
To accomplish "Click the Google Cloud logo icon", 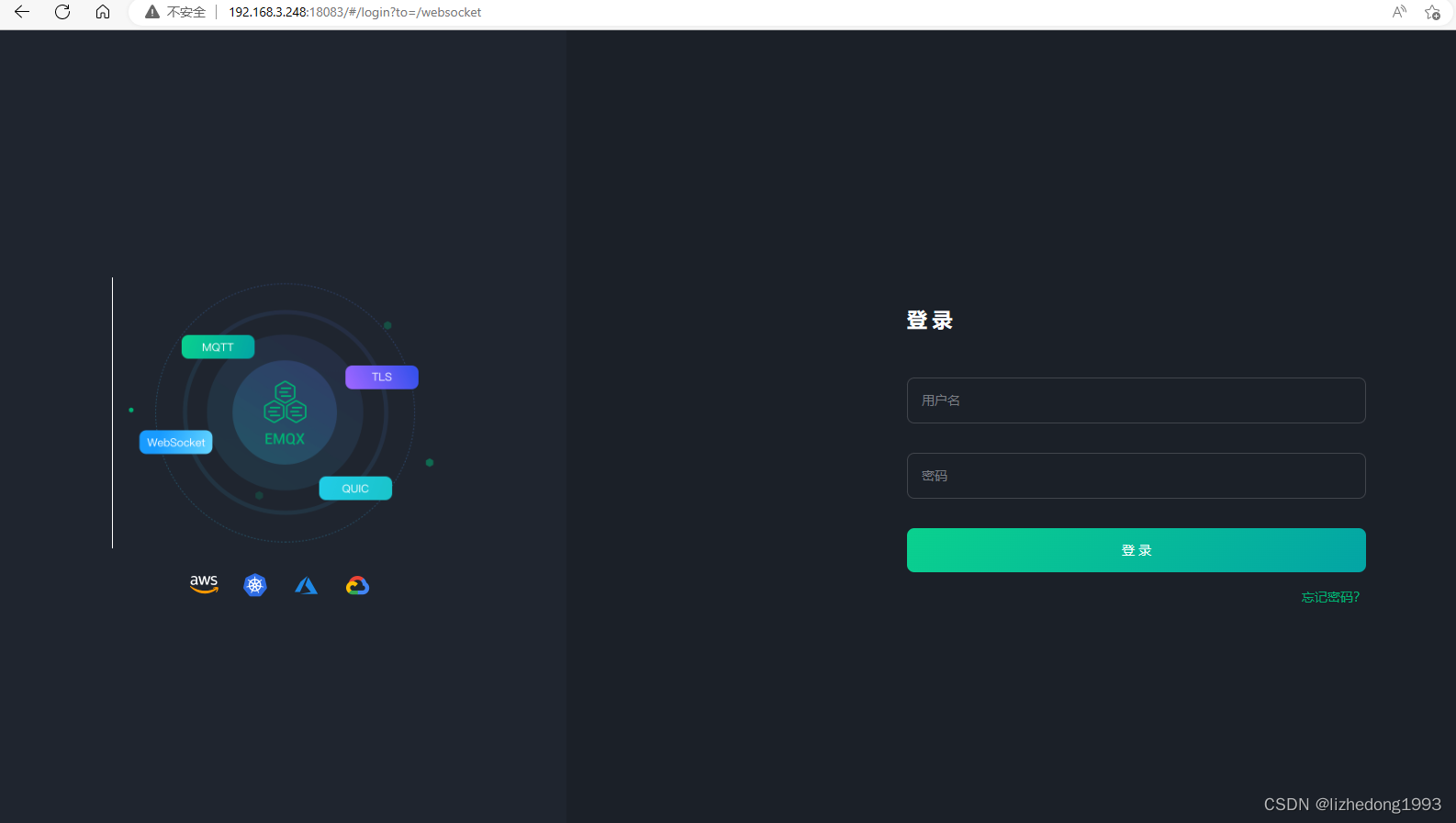I will 357,585.
